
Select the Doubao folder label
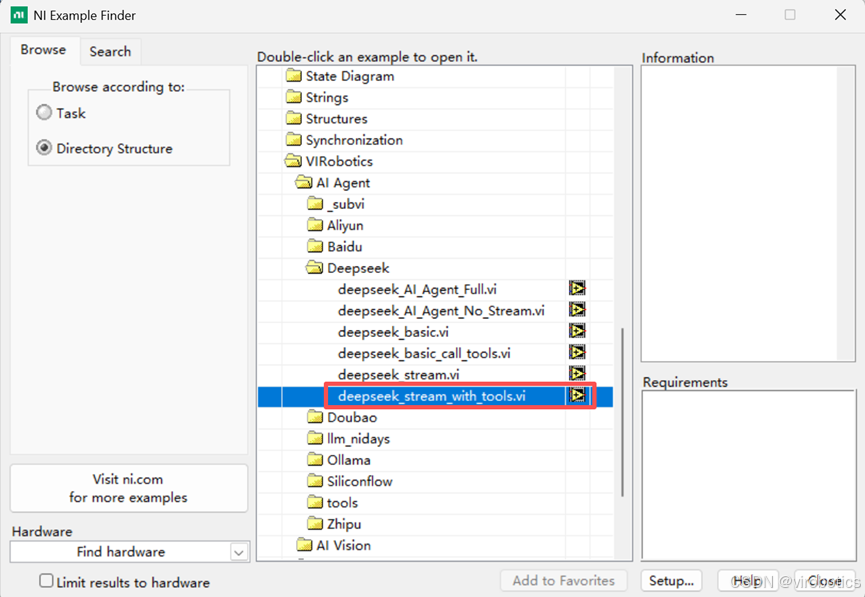click(x=352, y=417)
